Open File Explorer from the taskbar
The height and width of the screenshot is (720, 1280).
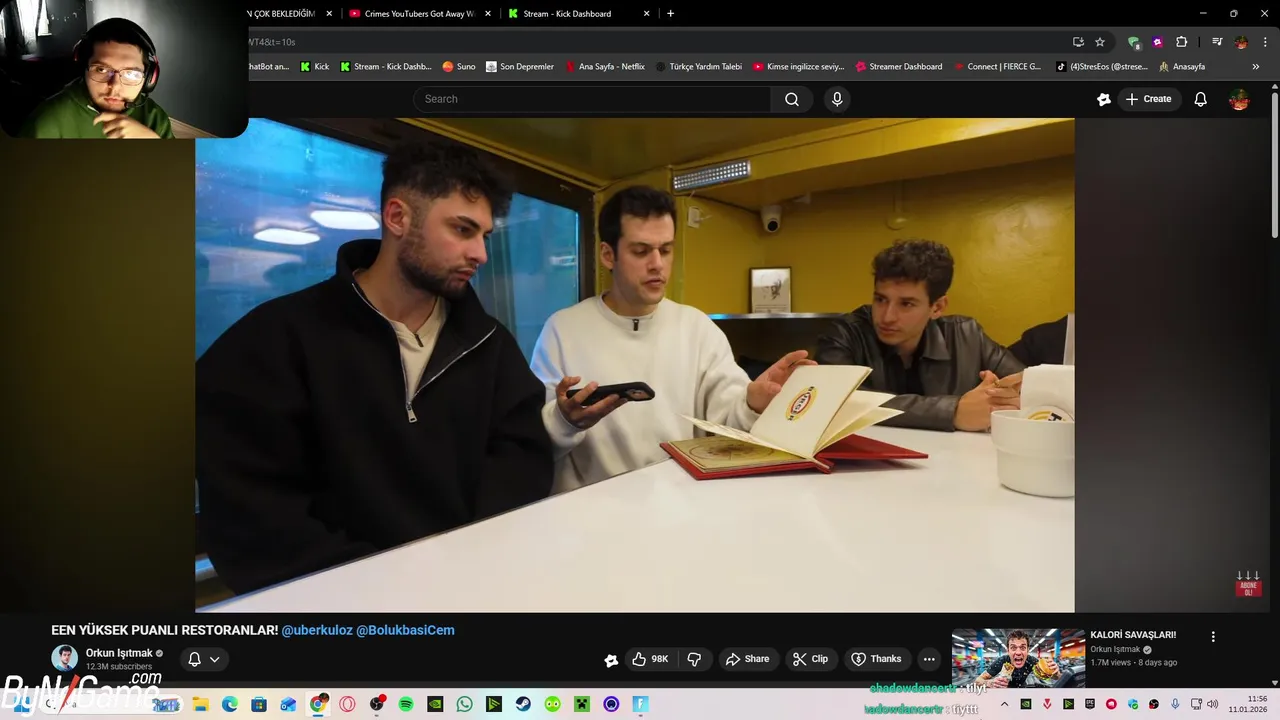[x=200, y=704]
